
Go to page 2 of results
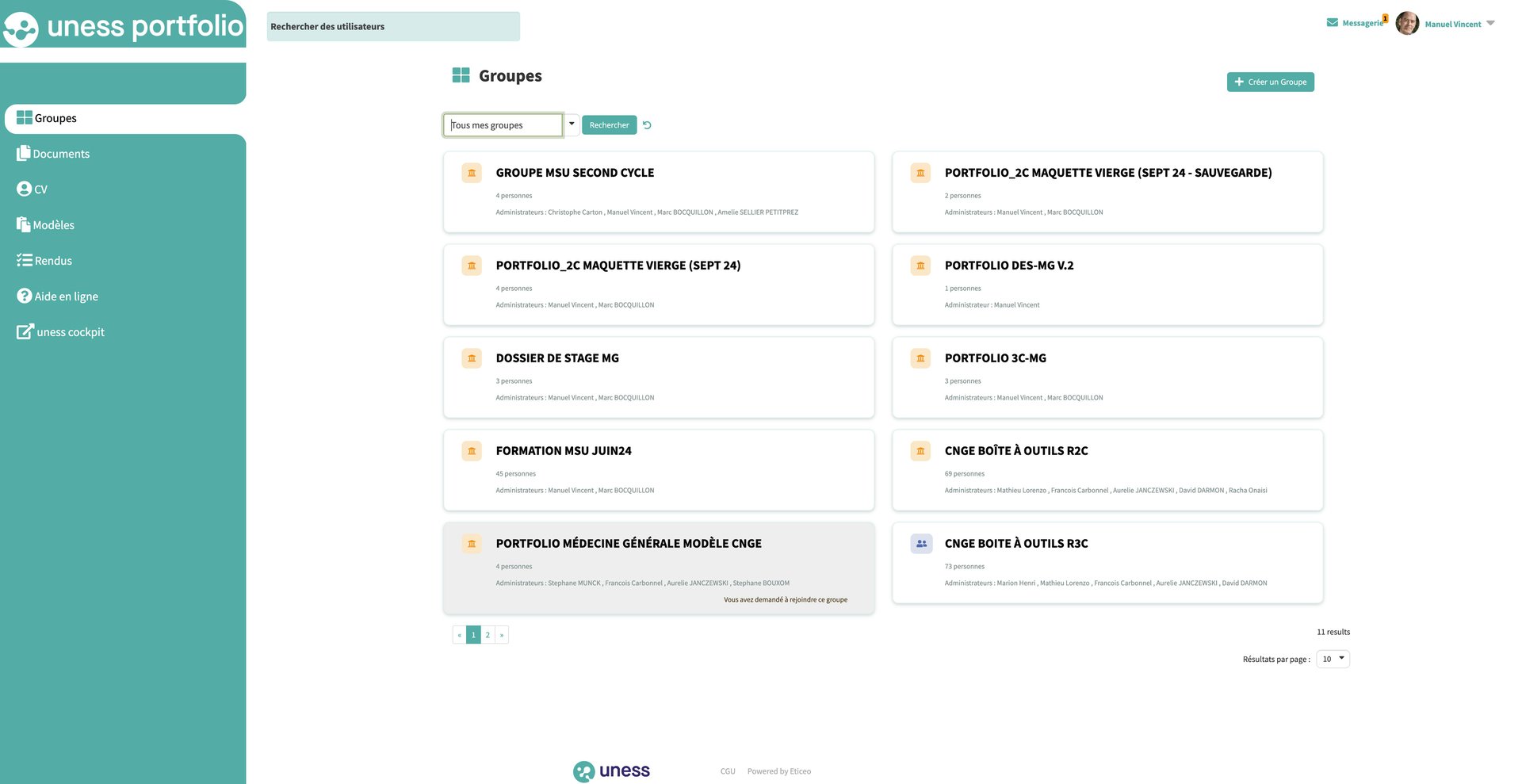click(488, 635)
